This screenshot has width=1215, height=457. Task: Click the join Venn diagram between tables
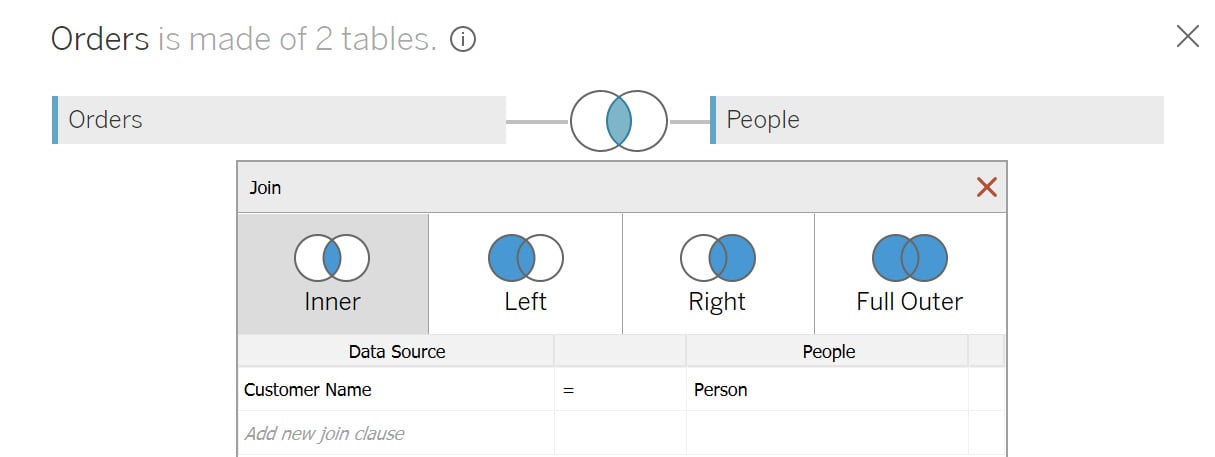(619, 121)
